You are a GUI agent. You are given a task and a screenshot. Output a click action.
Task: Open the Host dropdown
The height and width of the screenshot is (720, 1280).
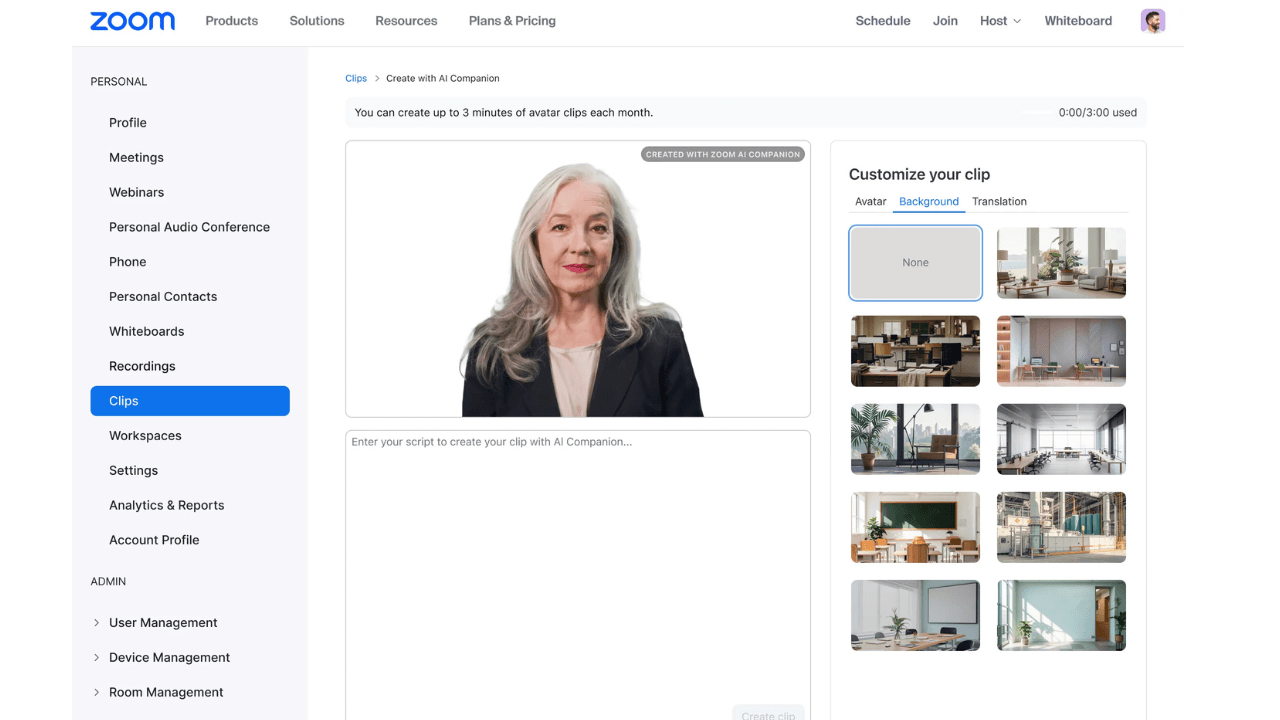[x=999, y=20]
